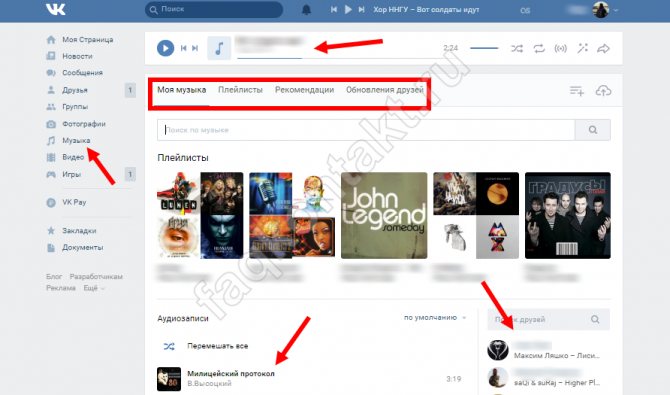This screenshot has width=670, height=395.
Task: Play the track with the big round button
Action: coord(165,48)
